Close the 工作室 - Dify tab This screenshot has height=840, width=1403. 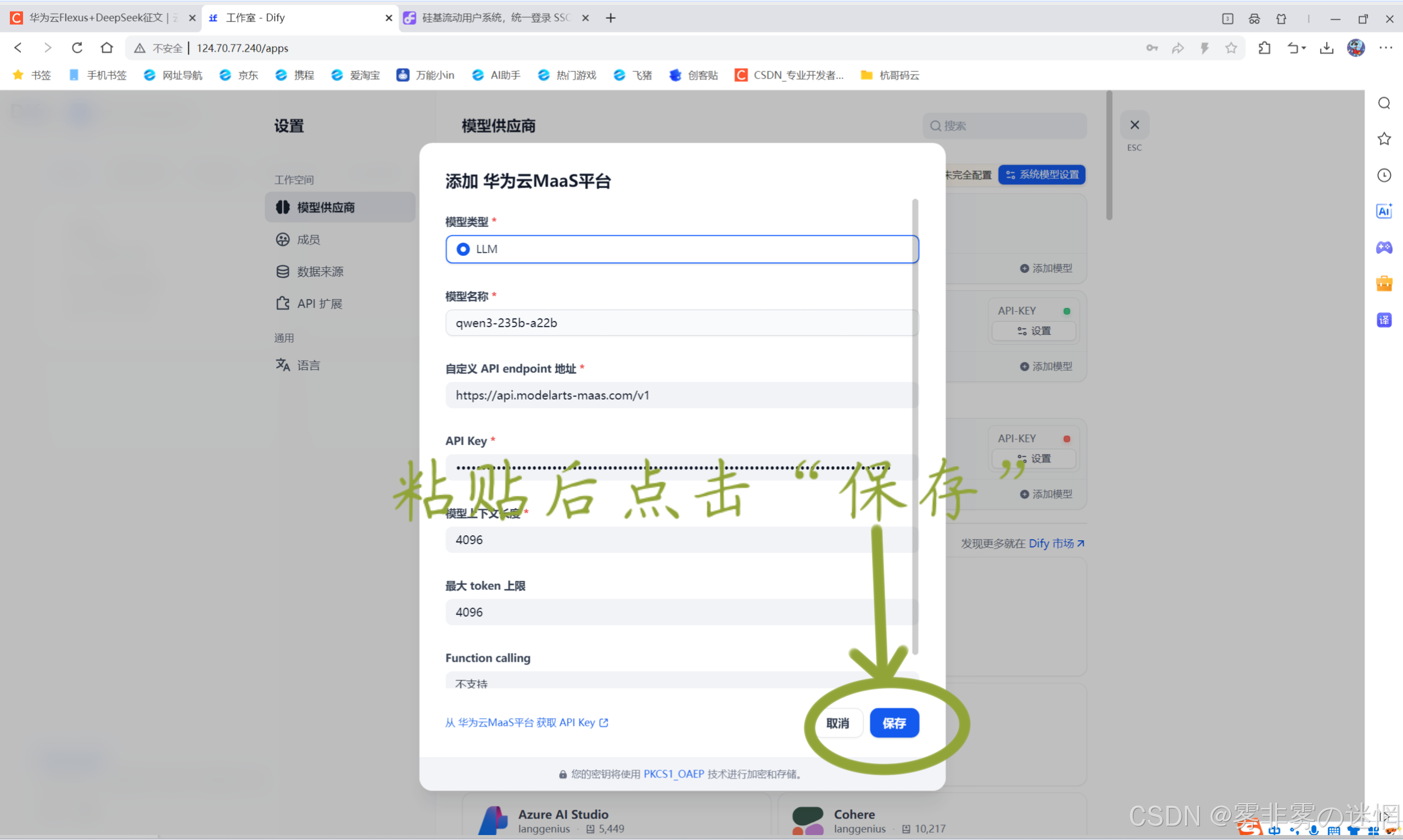pos(388,18)
